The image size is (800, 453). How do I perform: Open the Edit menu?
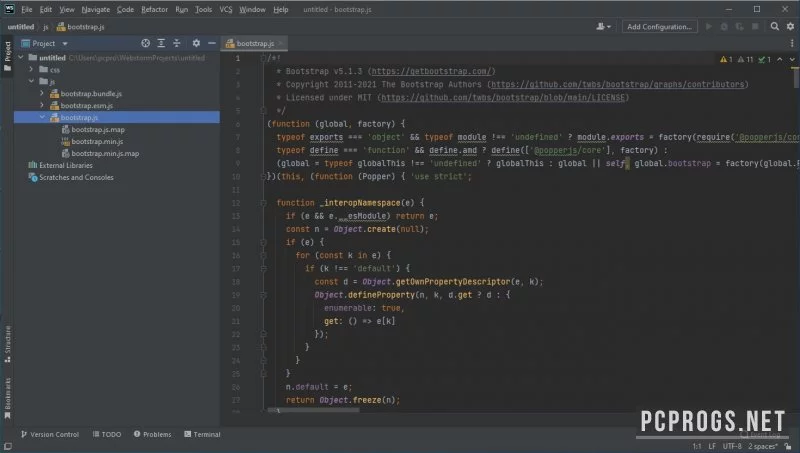45,9
